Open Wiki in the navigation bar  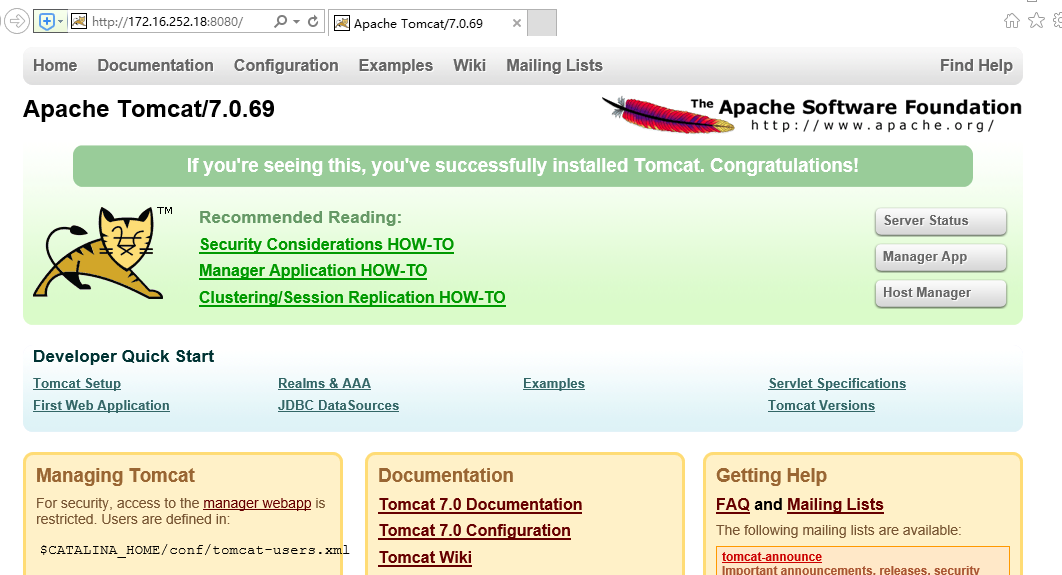(x=469, y=66)
